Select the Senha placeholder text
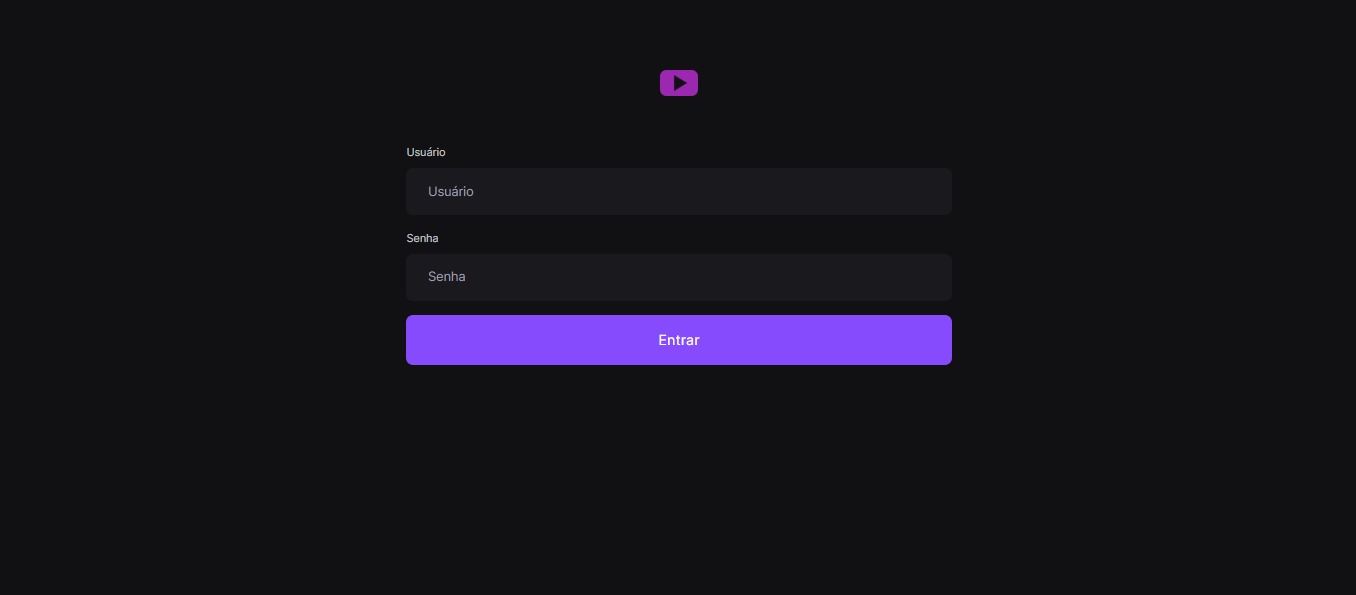This screenshot has width=1356, height=595. (447, 276)
